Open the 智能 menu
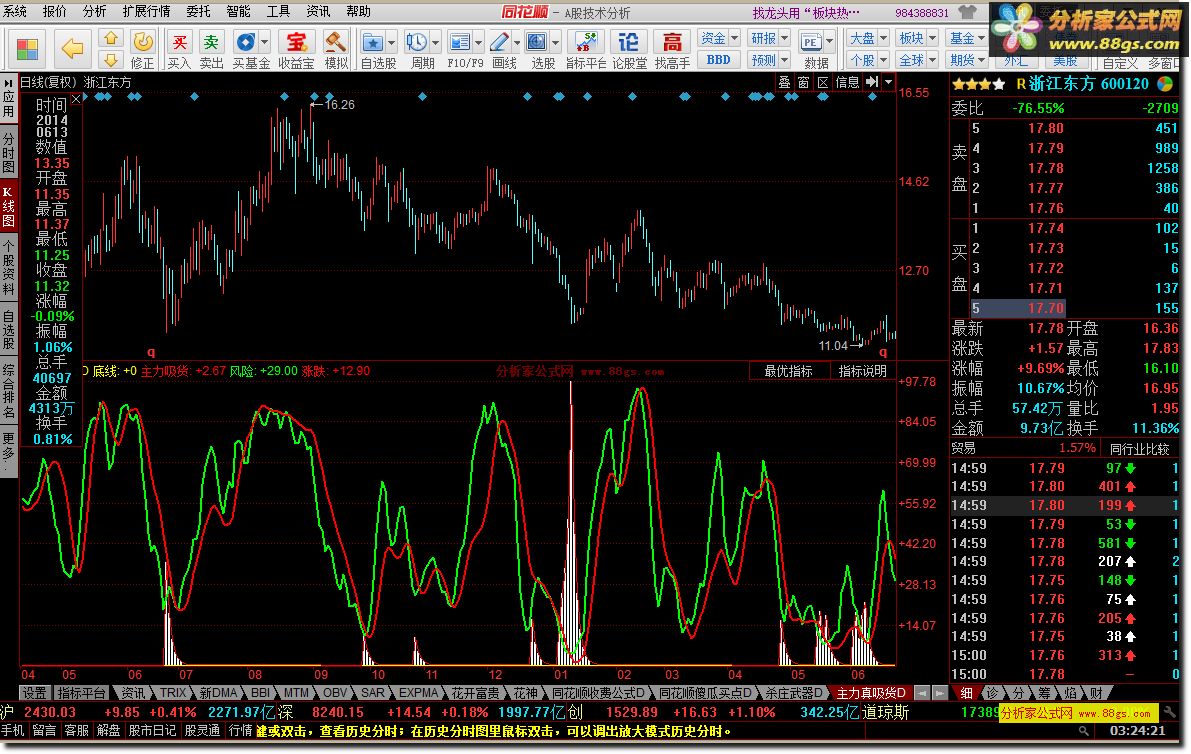The height and width of the screenshot is (754, 1191). click(x=238, y=11)
